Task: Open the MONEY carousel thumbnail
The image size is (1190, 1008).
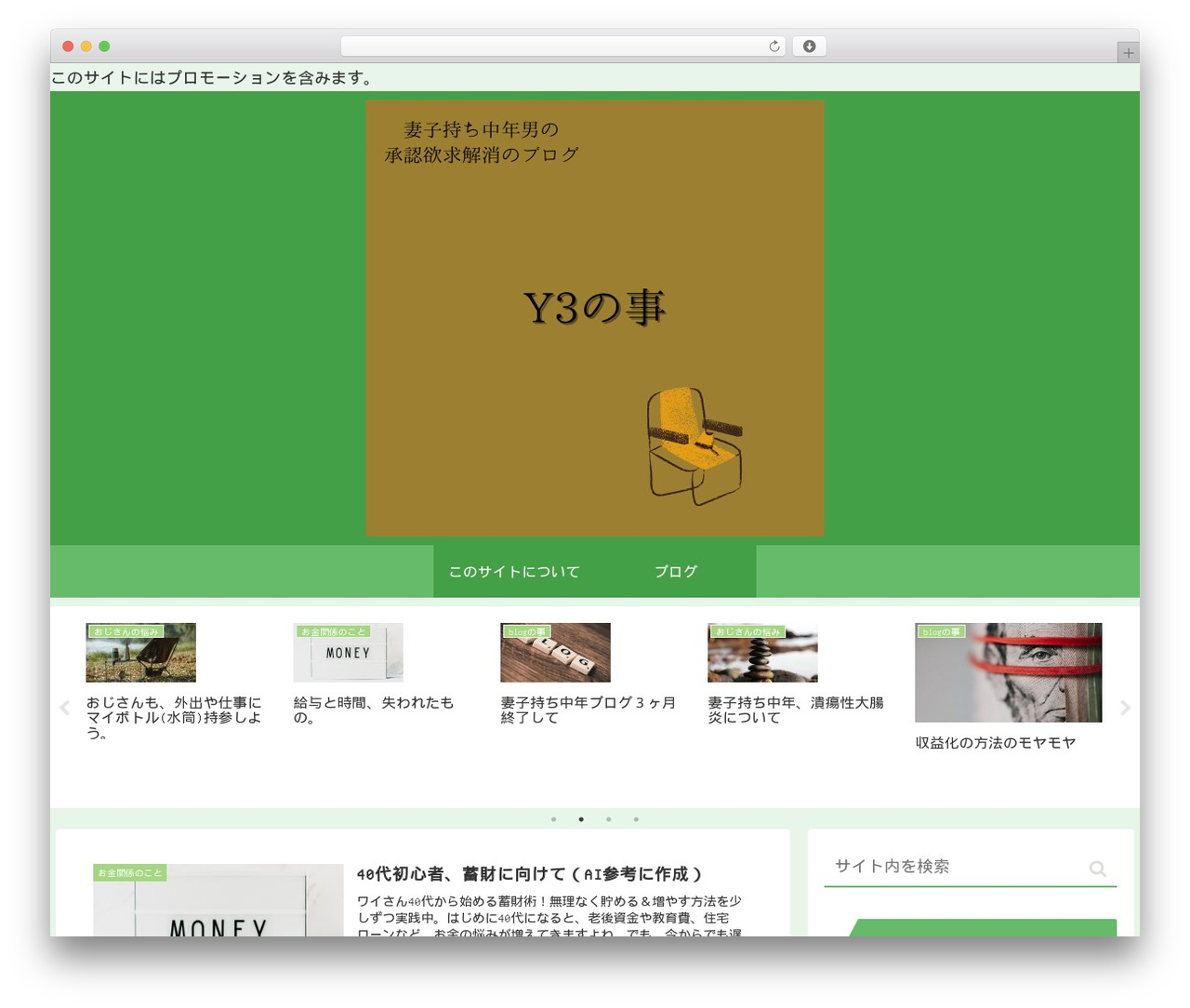Action: 349,653
